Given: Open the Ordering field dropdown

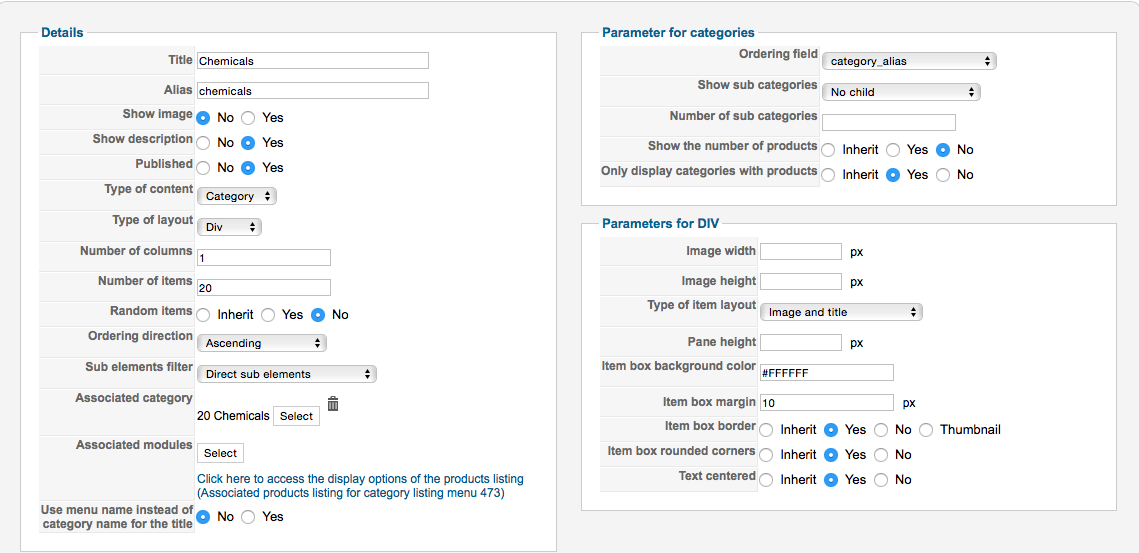Looking at the screenshot, I should [909, 61].
